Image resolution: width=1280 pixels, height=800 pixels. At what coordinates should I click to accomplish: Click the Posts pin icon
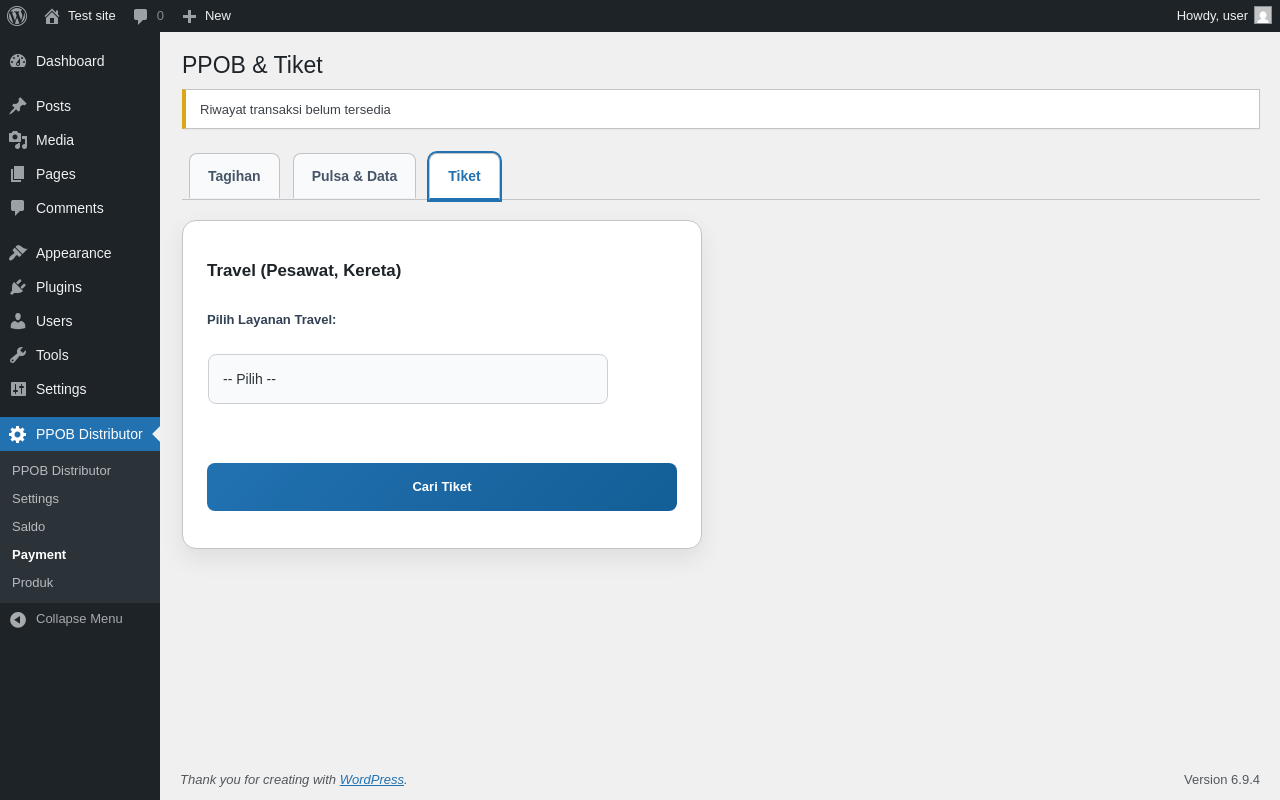coord(18,106)
